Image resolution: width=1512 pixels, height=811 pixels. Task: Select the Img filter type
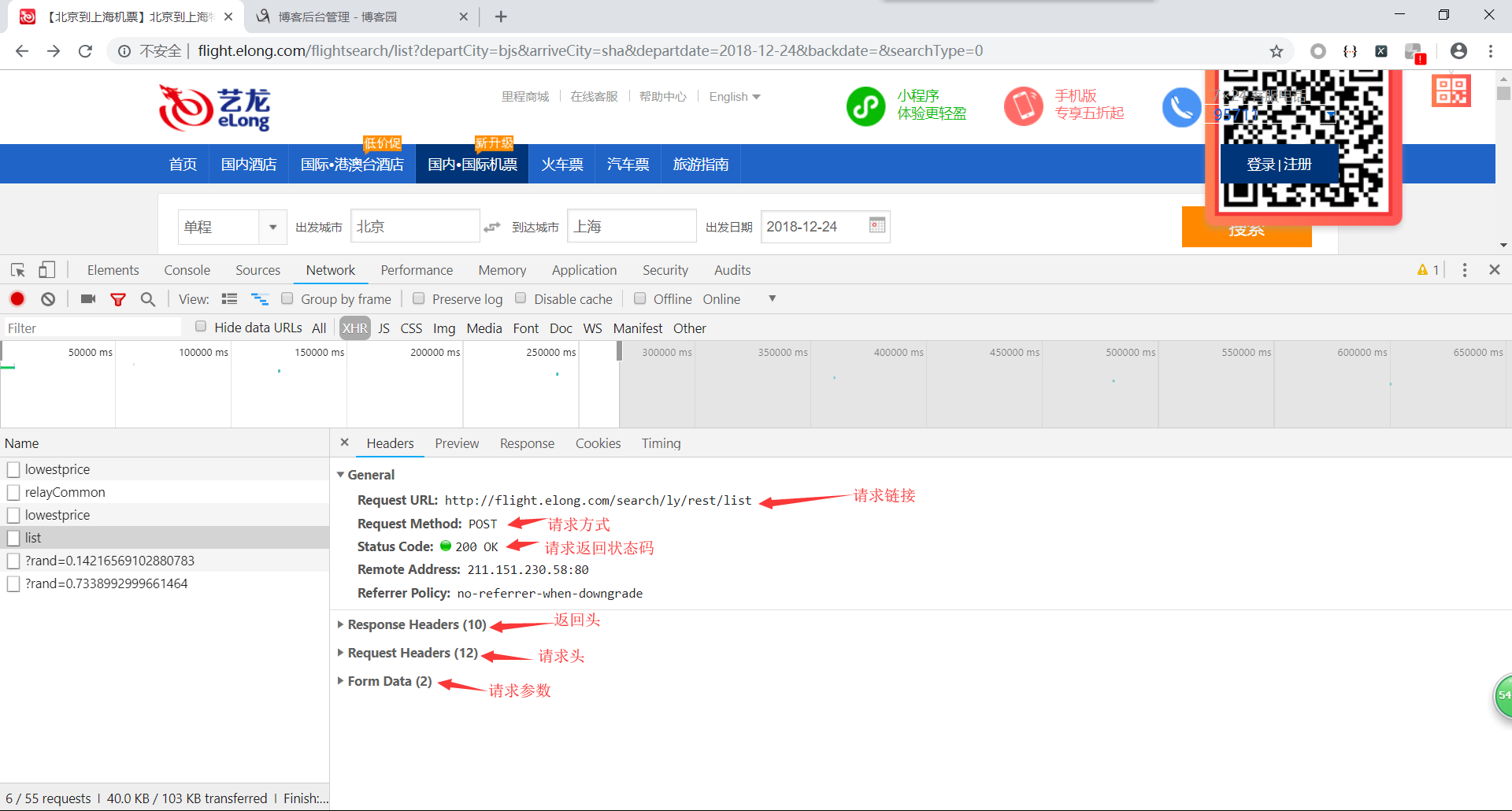tap(444, 328)
